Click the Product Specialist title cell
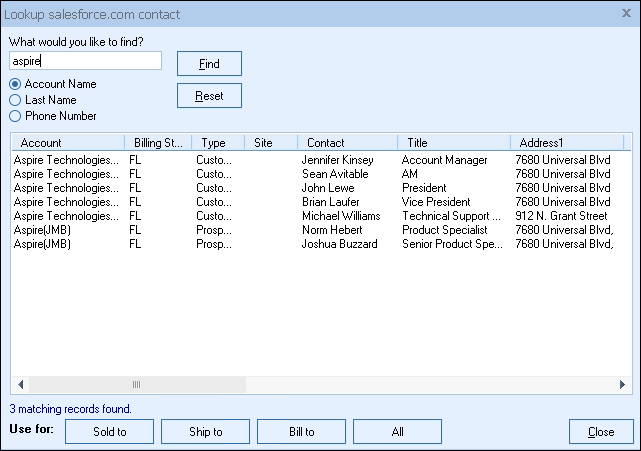The image size is (641, 451). coord(445,229)
